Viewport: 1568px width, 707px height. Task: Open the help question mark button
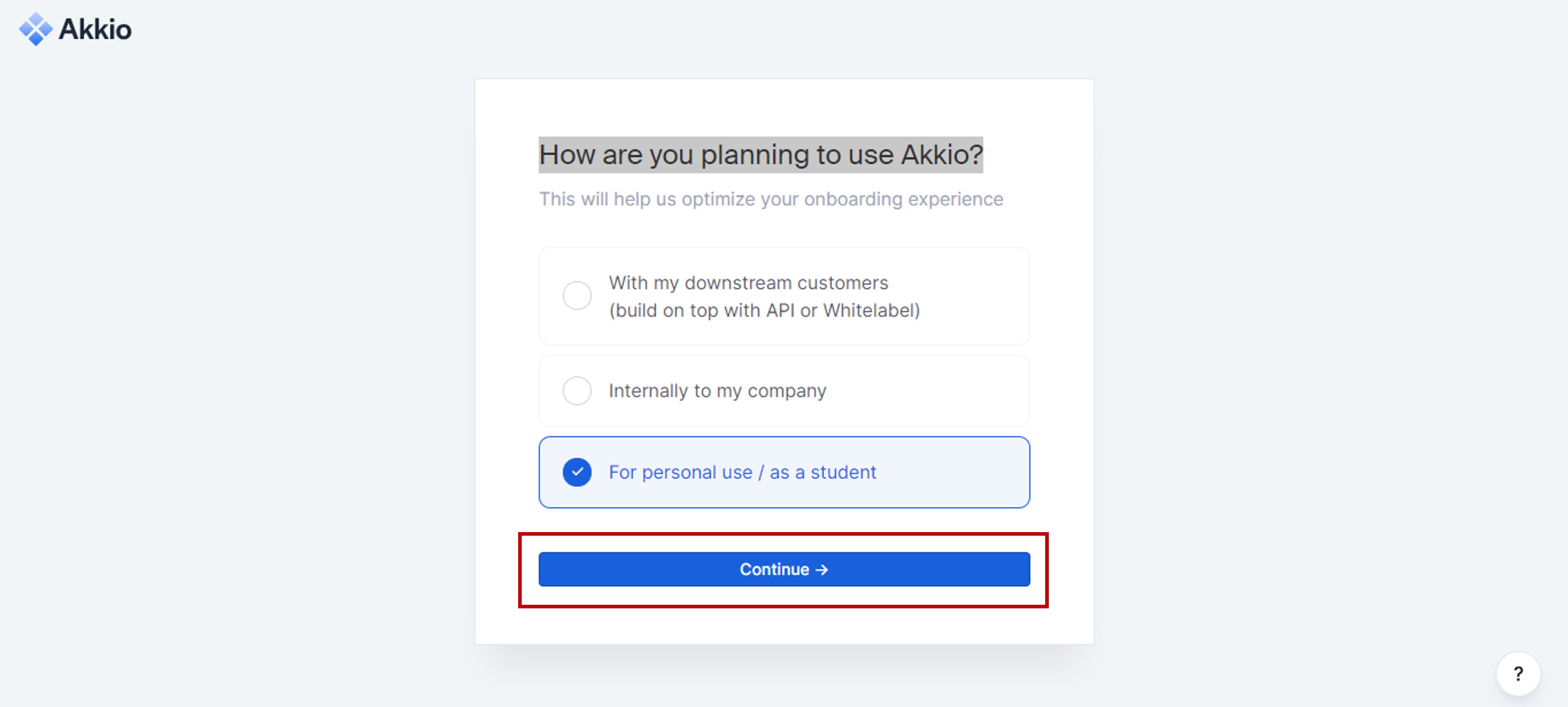coord(1518,674)
